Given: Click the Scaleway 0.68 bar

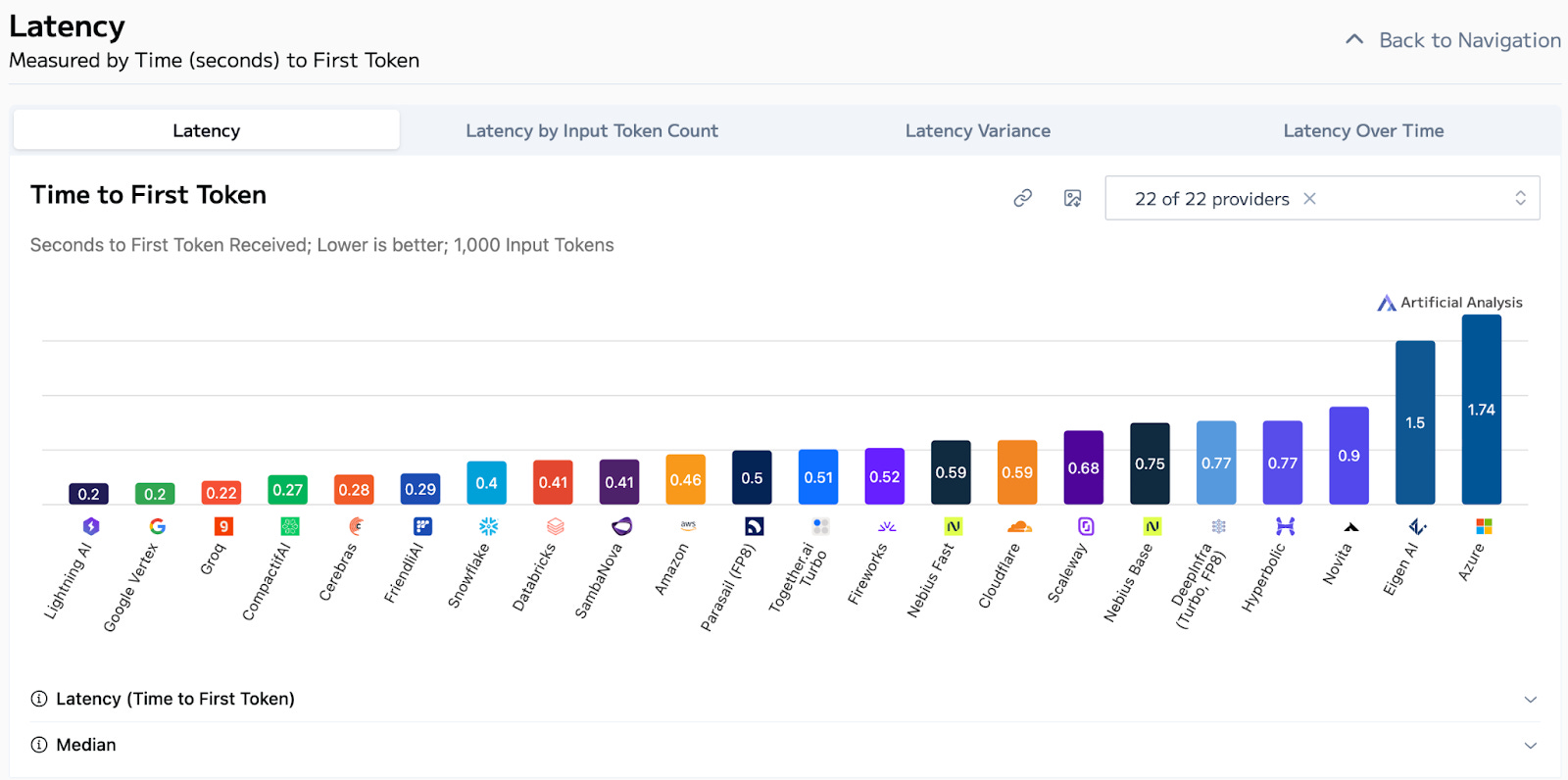Looking at the screenshot, I should click(1084, 467).
